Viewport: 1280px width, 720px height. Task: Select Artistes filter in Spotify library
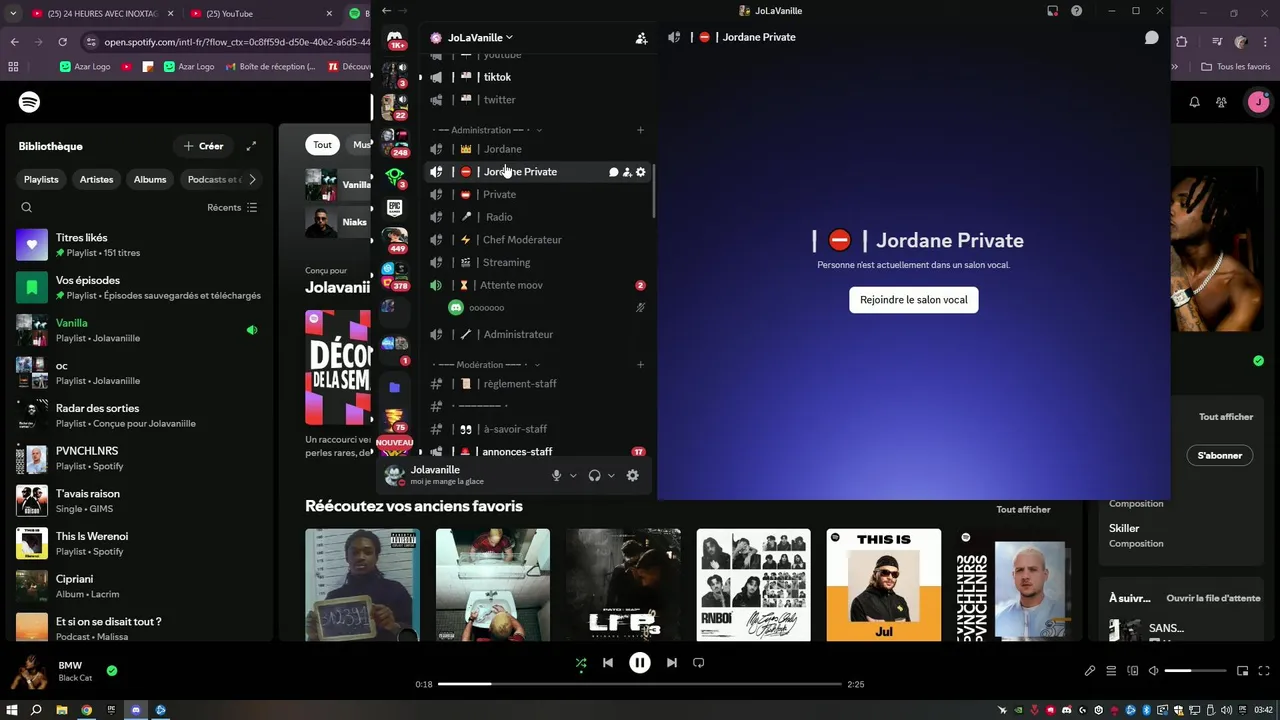pyautogui.click(x=97, y=180)
